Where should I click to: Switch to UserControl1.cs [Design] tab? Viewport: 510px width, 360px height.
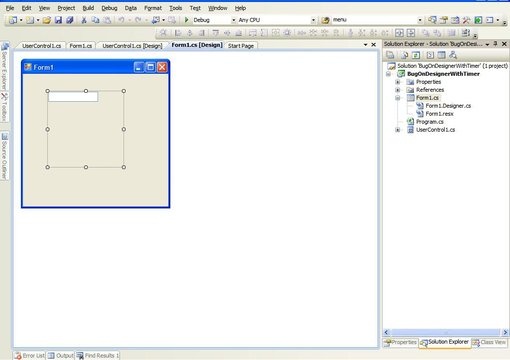click(132, 46)
